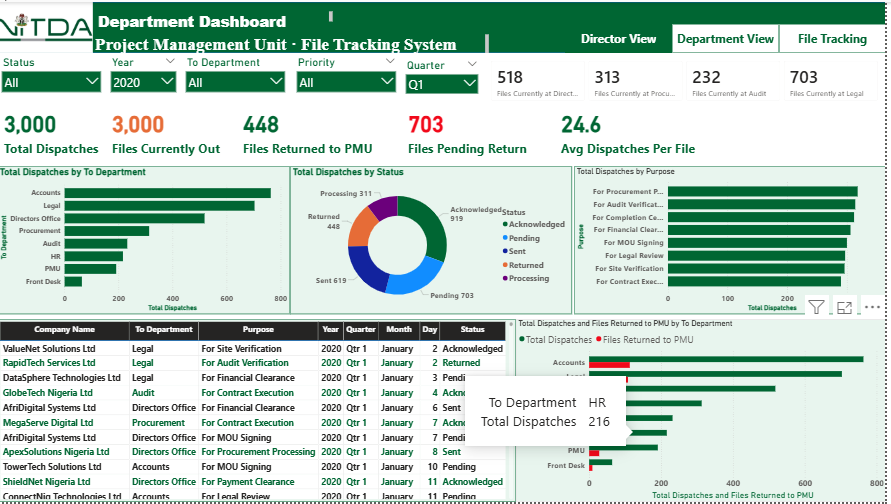
Task: Click the 703 Files Currently at Legal card
Action: (x=830, y=82)
